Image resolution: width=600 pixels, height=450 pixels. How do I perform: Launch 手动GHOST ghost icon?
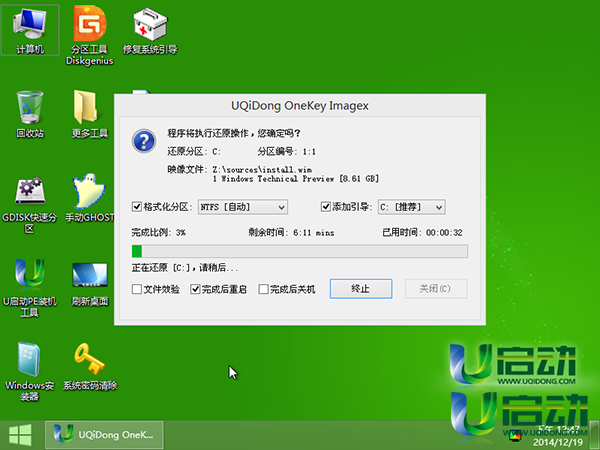(90, 198)
